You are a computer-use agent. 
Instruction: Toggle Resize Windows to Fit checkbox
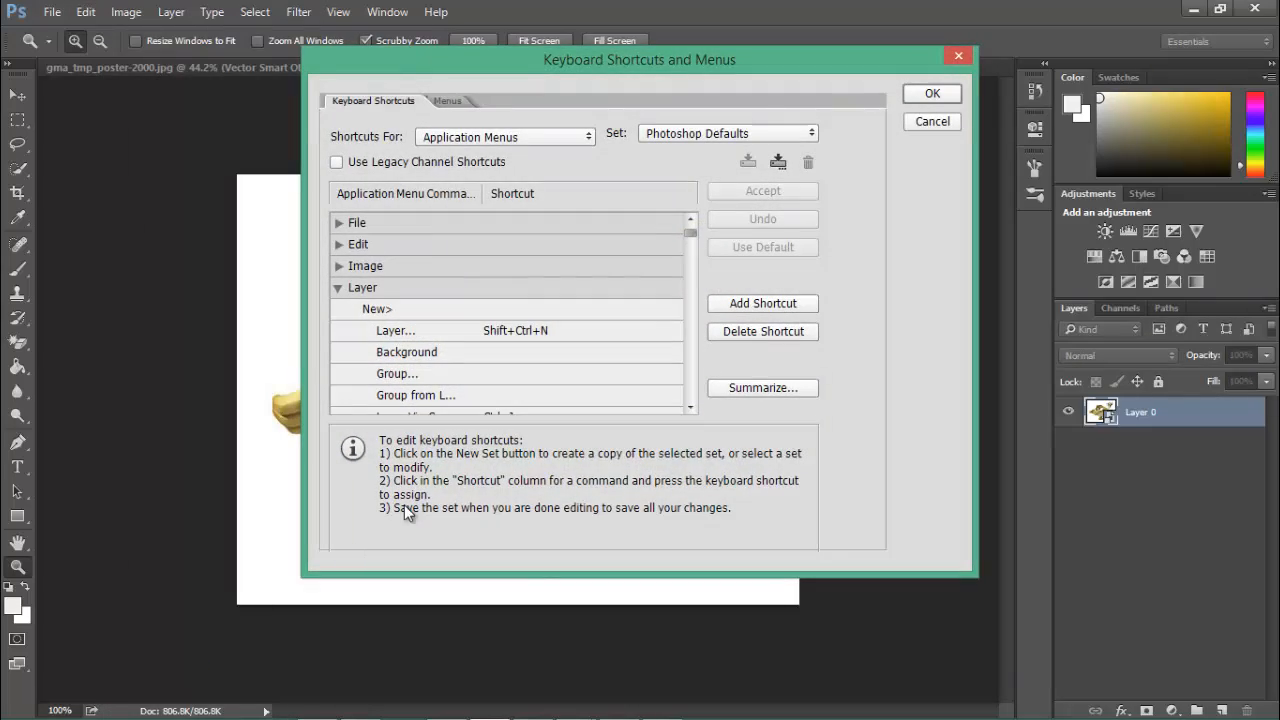136,41
